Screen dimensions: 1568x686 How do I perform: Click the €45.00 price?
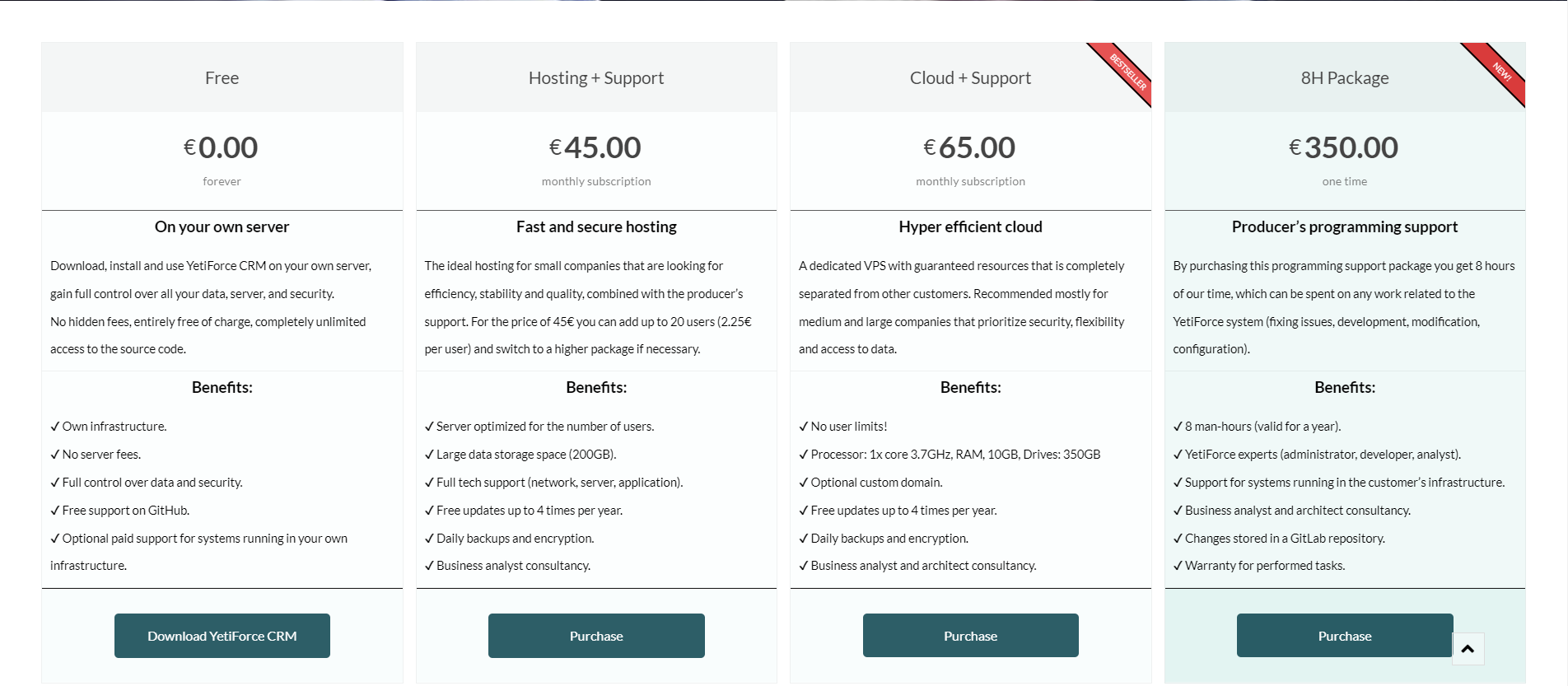click(596, 148)
